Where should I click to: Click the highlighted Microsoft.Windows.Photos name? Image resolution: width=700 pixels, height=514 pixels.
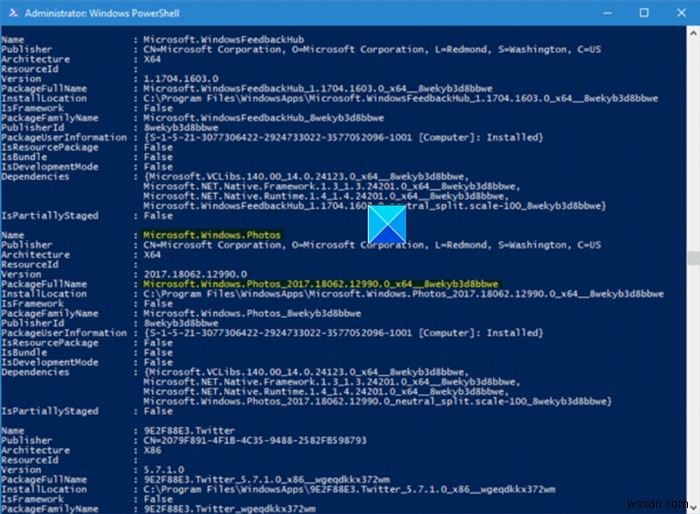pos(212,235)
